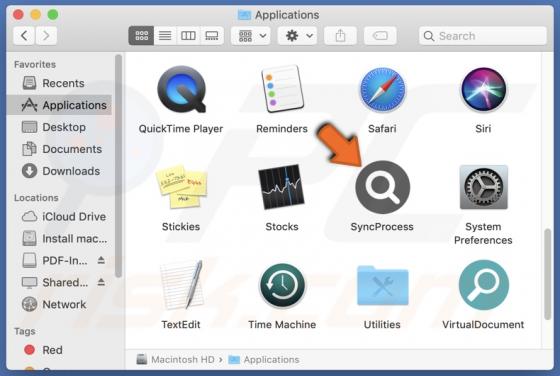The height and width of the screenshot is (376, 560).
Task: Click the System Preferences name label
Action: 483,234
